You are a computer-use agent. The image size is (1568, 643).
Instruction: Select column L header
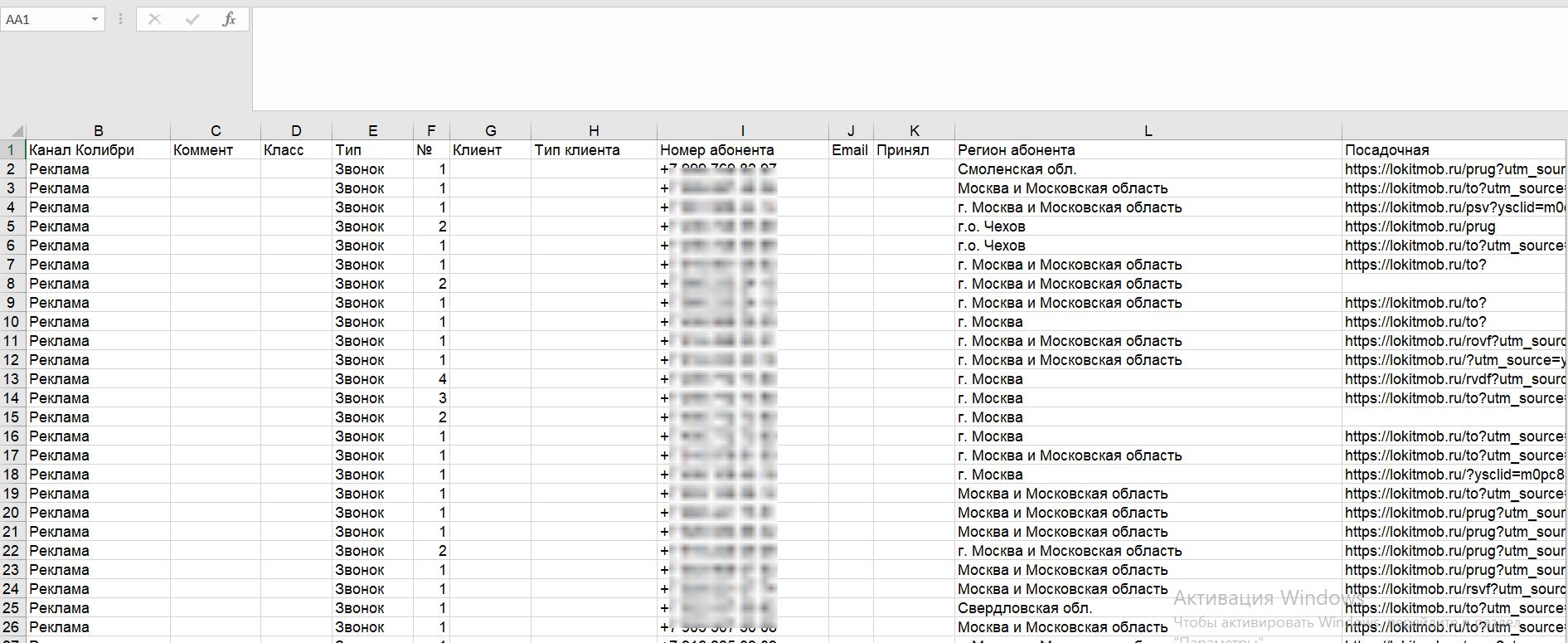click(1148, 131)
